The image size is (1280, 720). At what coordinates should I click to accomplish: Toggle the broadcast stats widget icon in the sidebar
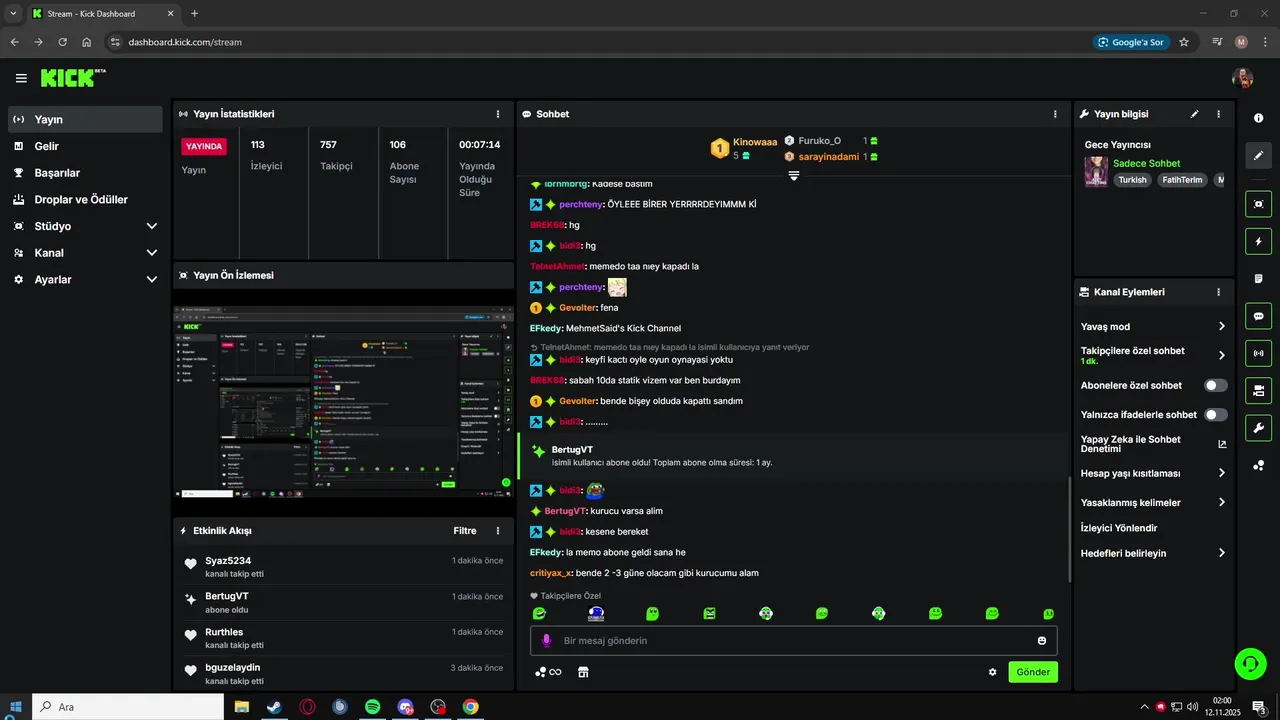tap(1258, 353)
